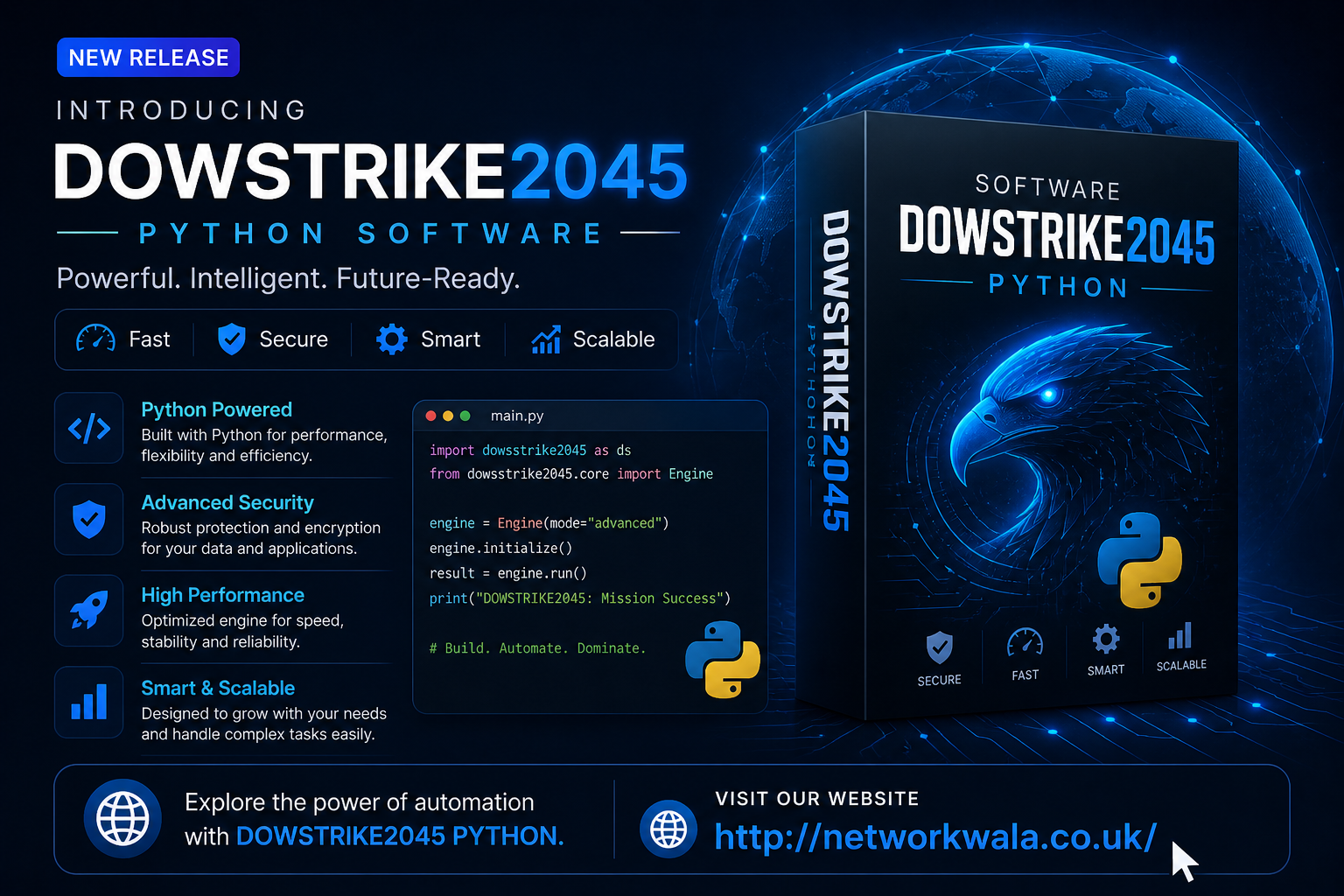This screenshot has width=1344, height=896.
Task: Click the '# Build. Automate. Dominate.' comment
Action: coord(537,647)
